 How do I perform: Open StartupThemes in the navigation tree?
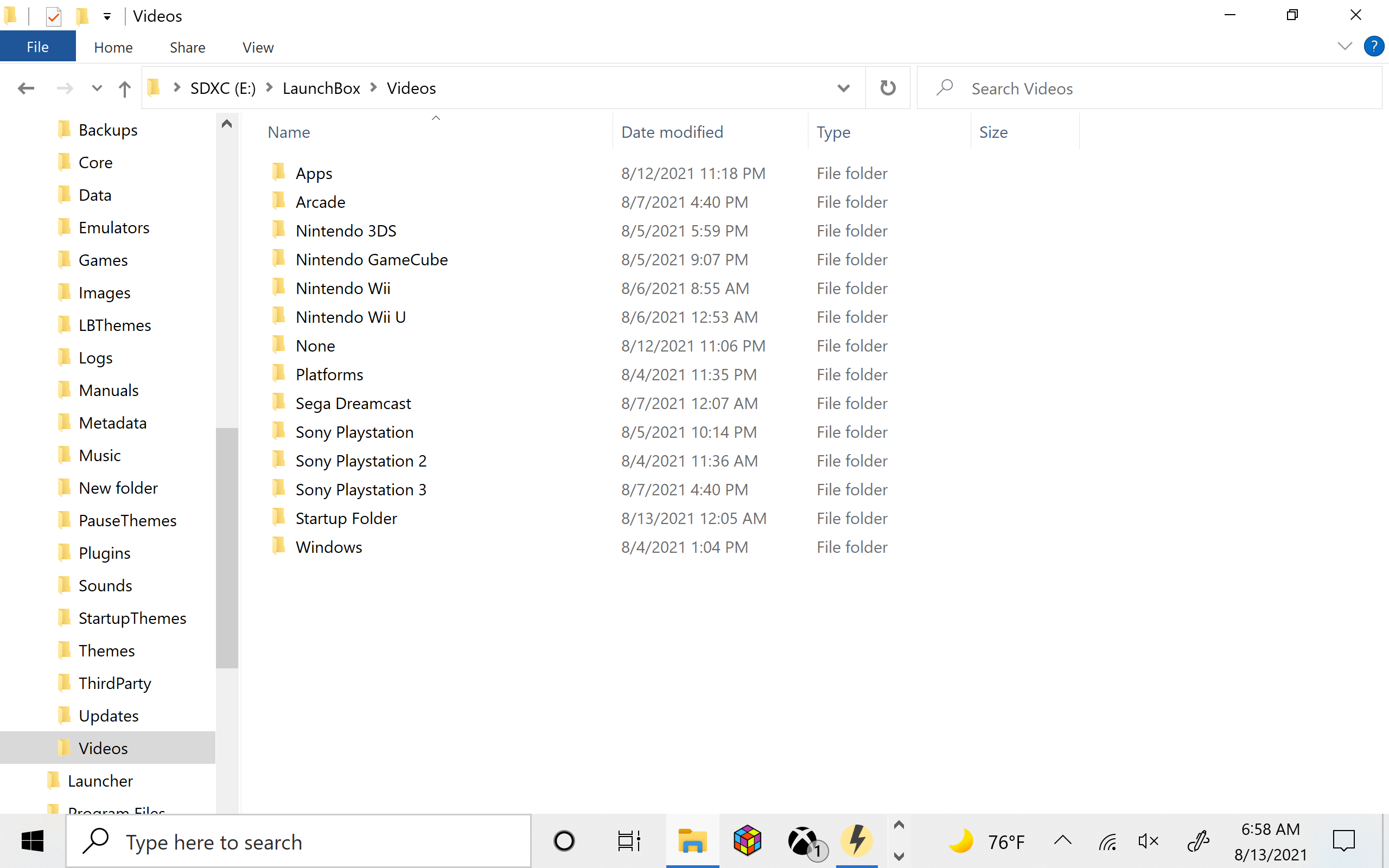click(x=132, y=618)
